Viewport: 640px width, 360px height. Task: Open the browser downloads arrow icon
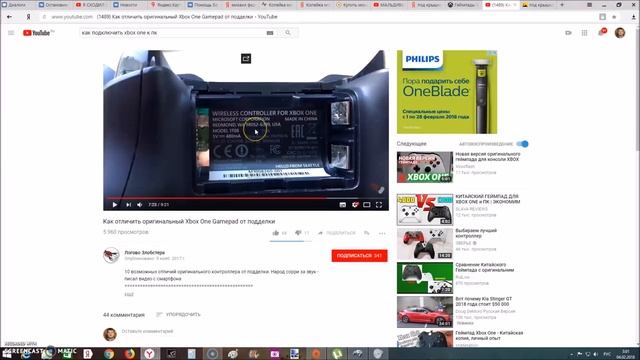633,17
